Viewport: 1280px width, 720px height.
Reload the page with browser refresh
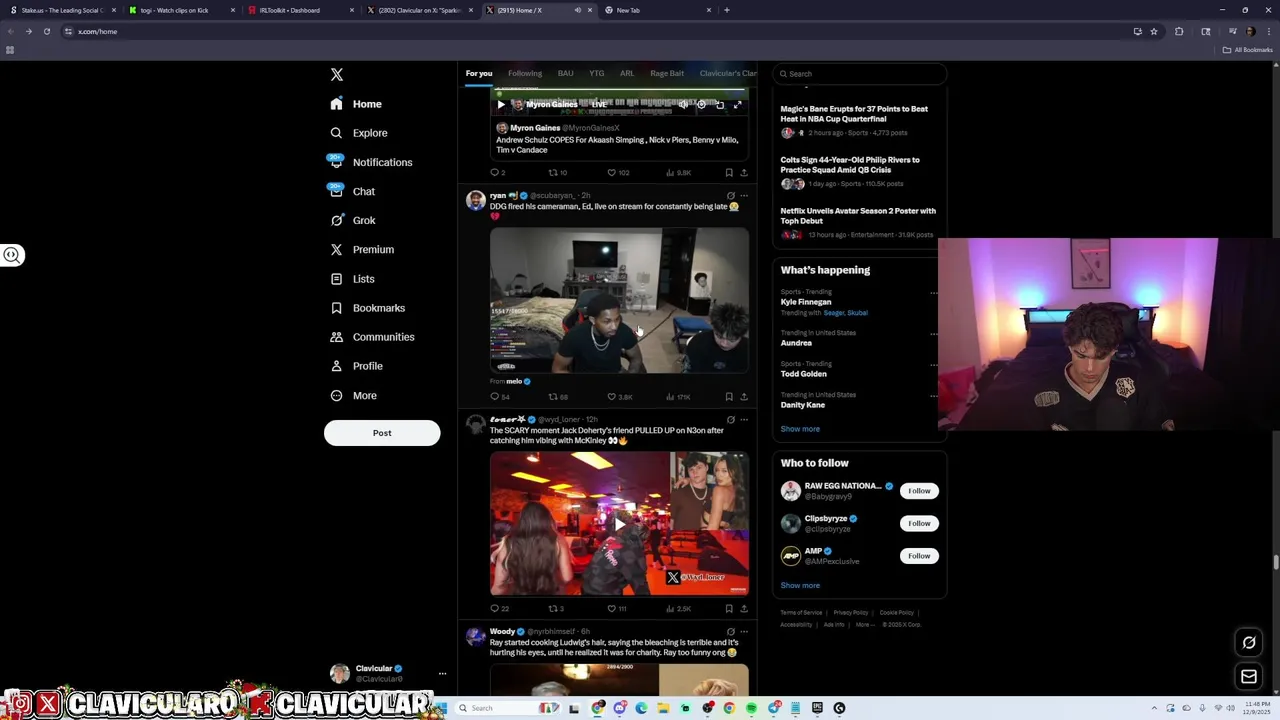coord(46,31)
